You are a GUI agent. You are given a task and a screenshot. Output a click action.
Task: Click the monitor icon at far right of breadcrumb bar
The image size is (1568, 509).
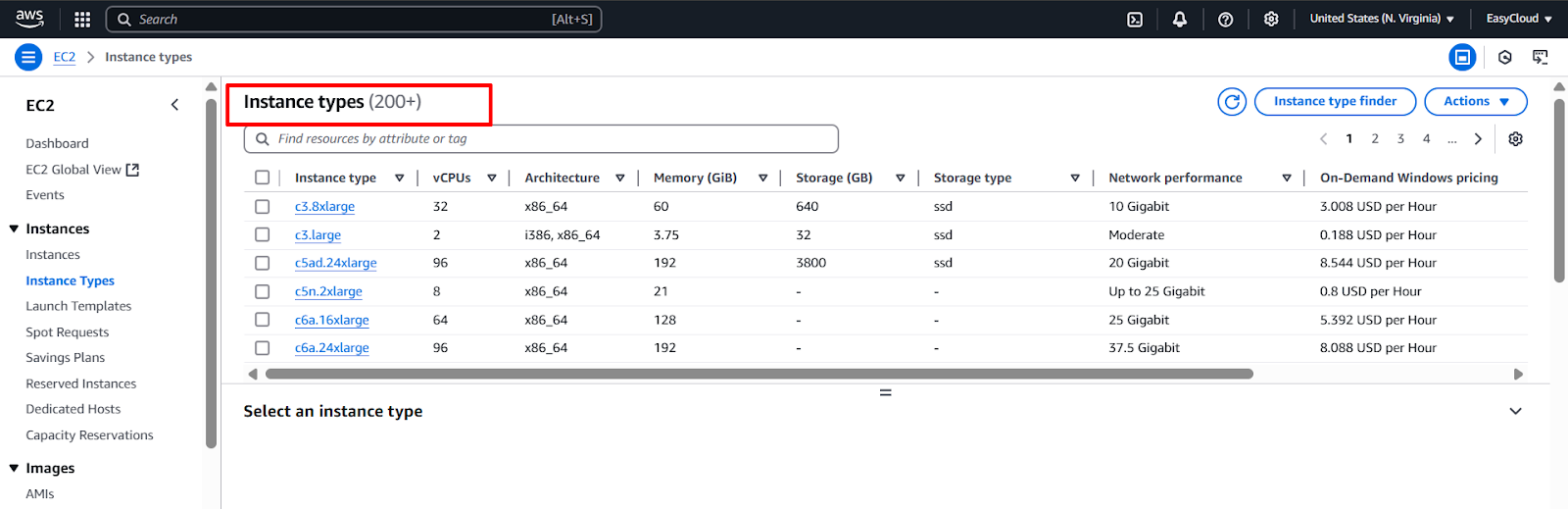[1541, 57]
